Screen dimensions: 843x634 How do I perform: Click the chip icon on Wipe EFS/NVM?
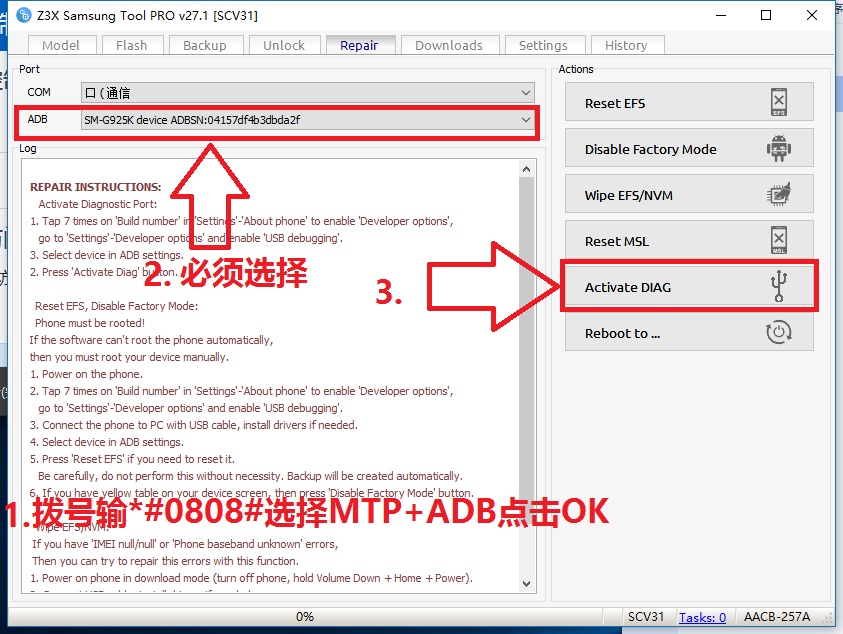pos(778,194)
